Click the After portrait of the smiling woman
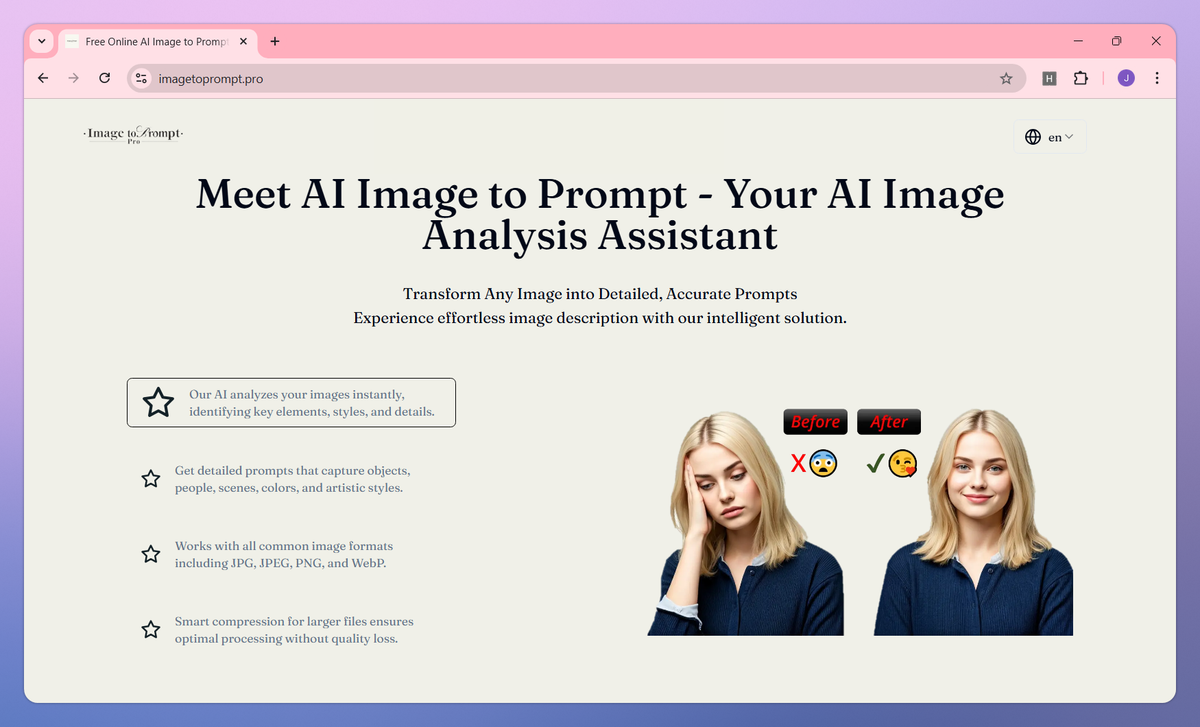The image size is (1200, 727). (x=972, y=520)
